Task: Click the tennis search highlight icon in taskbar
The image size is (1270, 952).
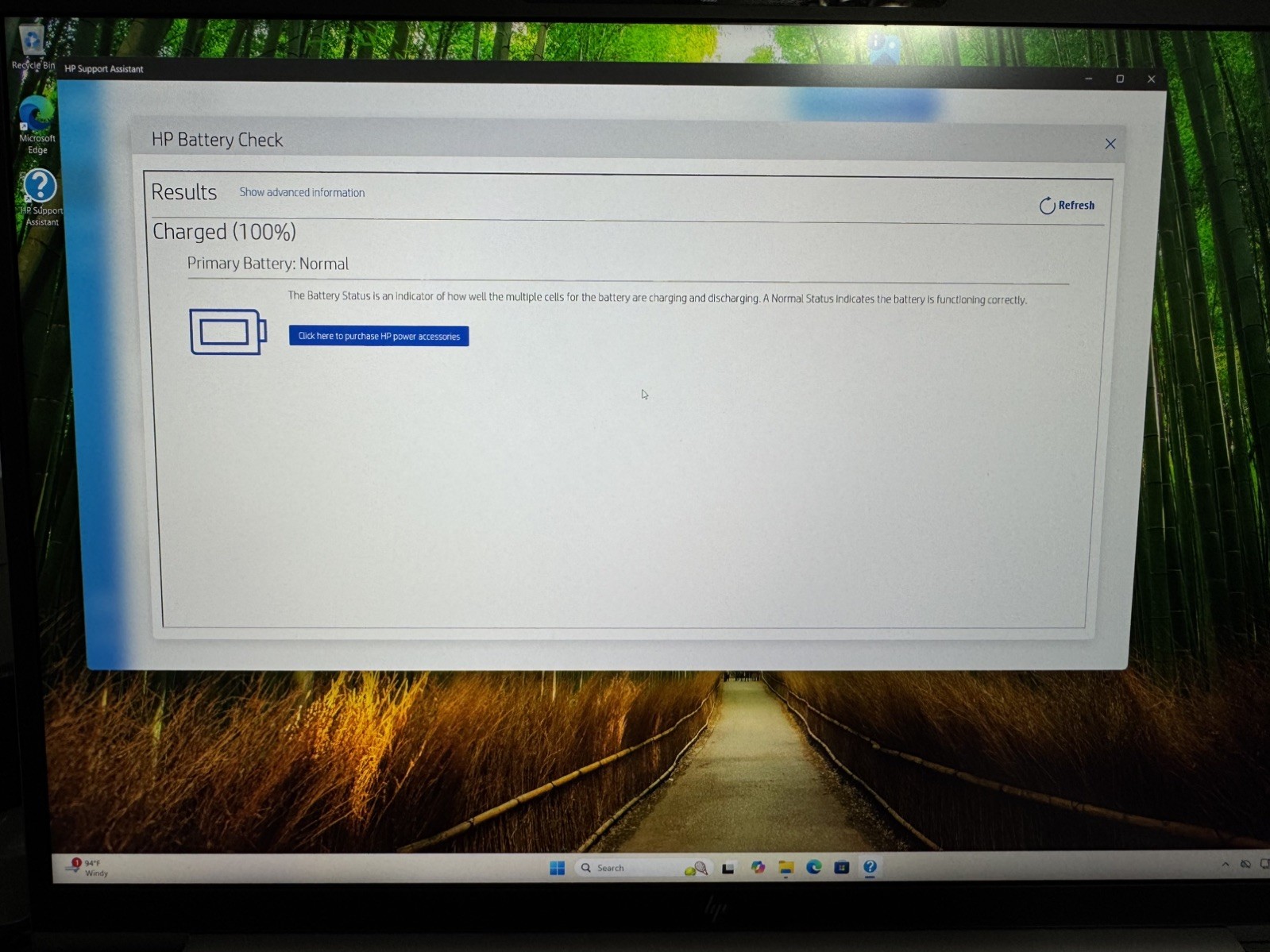Action: pos(696,869)
